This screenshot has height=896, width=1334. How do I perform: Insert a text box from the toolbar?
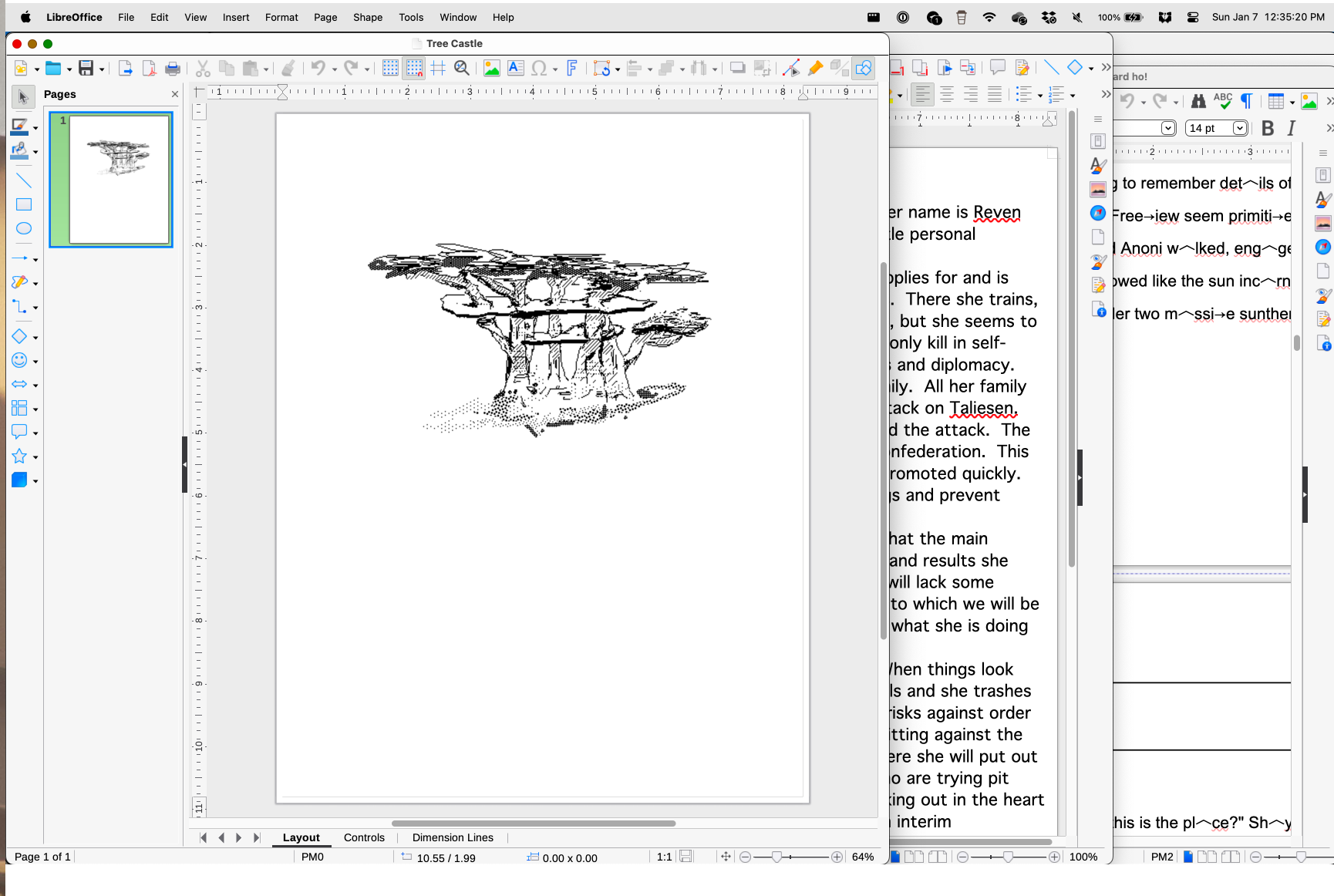coord(516,69)
